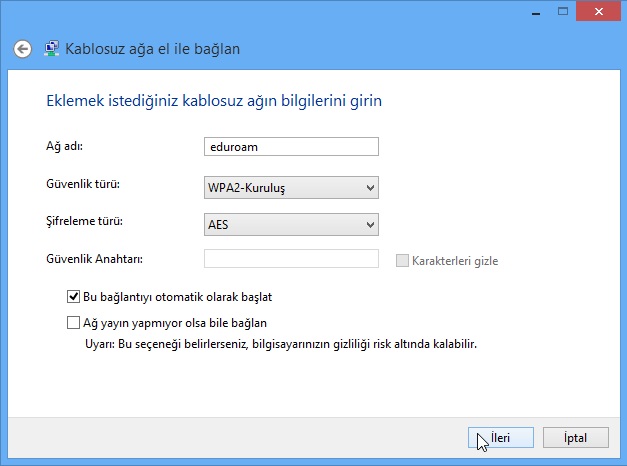The image size is (627, 466).
Task: Enable Ağ yayın yapmıyor olsa bile bağlan
Action: [73, 322]
